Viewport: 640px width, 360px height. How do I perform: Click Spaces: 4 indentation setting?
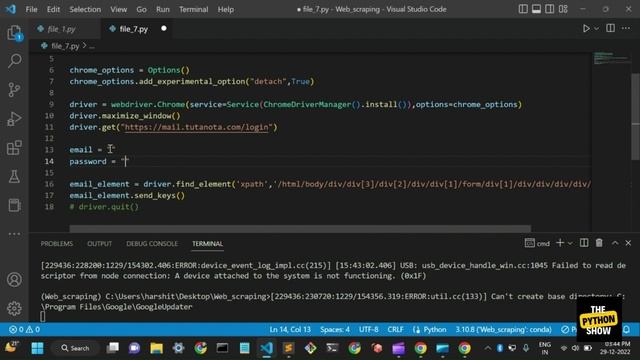tap(335, 329)
